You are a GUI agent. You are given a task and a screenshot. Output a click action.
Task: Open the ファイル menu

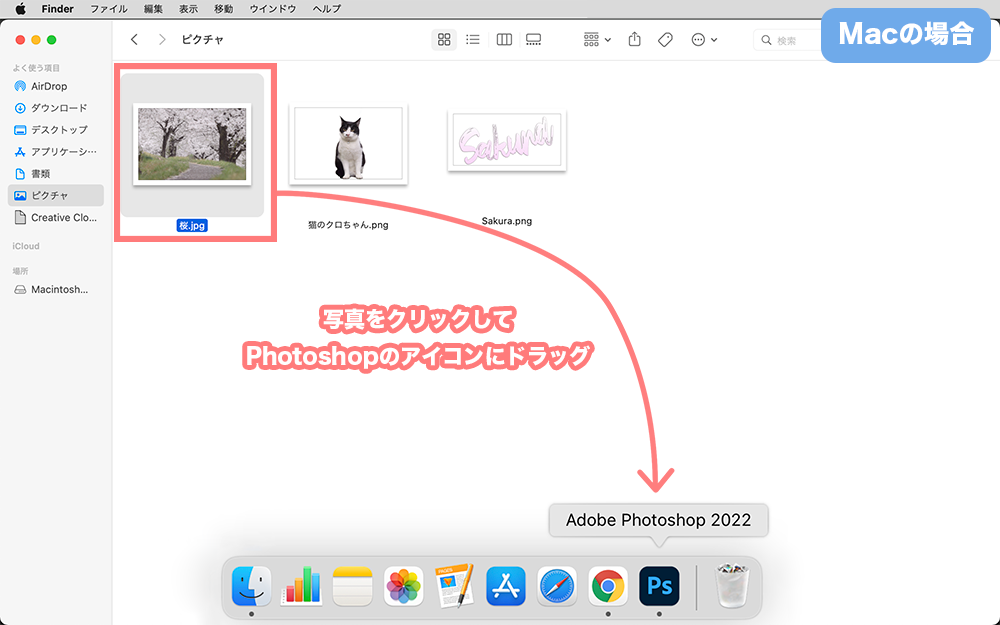(x=108, y=9)
